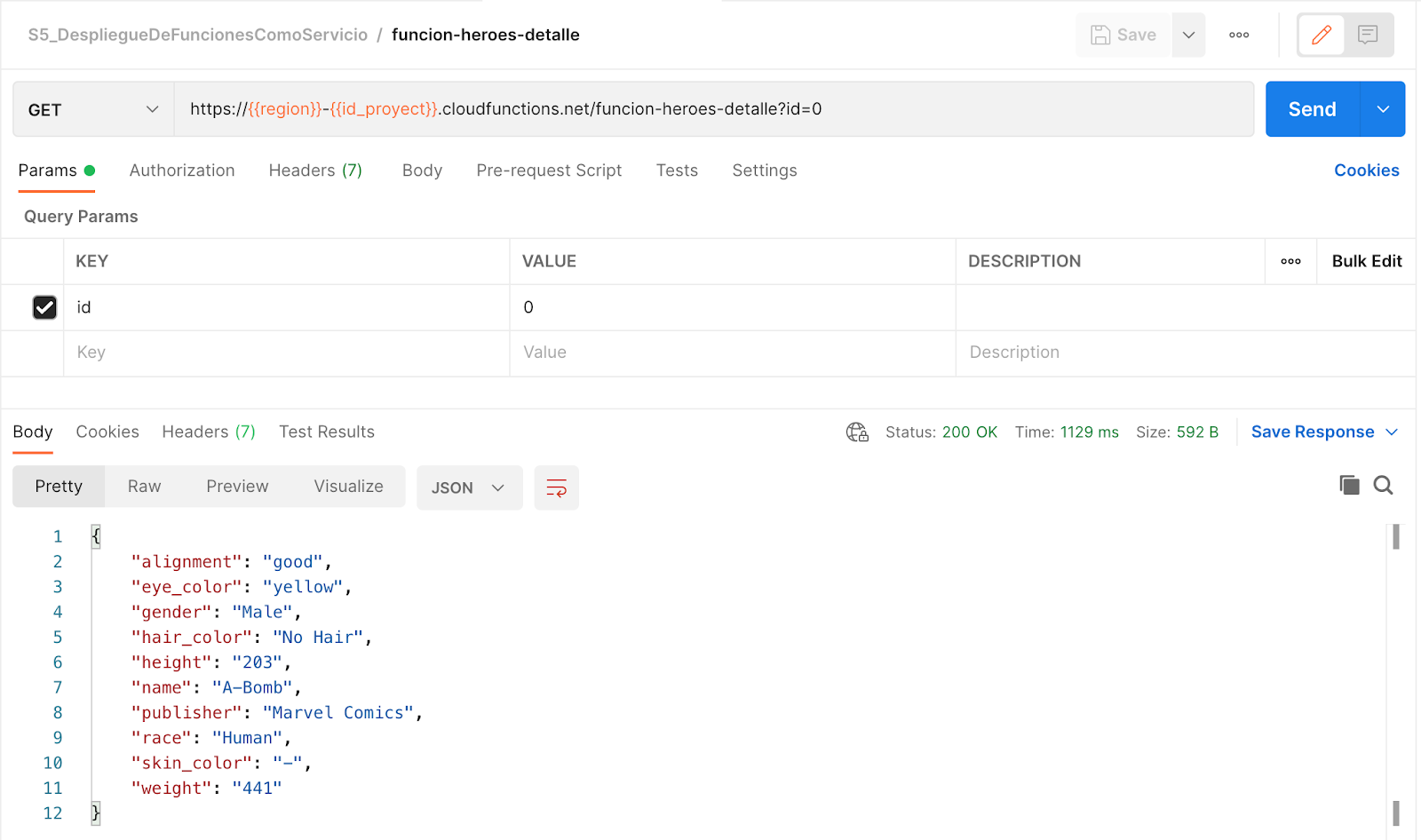Toggle the wrap lines icon
Screen dimensions: 1421x840
pos(557,487)
